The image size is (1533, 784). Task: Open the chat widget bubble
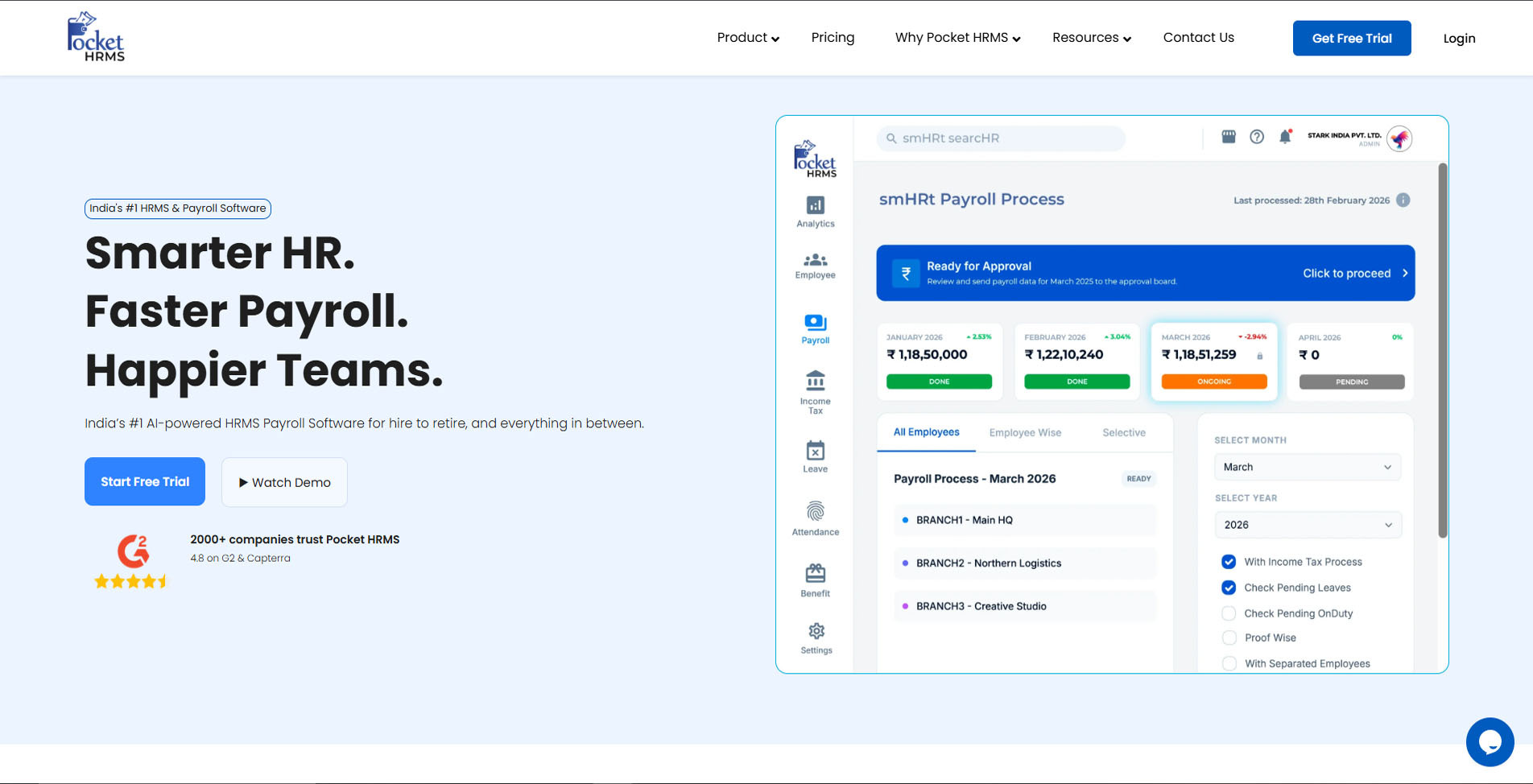click(x=1490, y=741)
